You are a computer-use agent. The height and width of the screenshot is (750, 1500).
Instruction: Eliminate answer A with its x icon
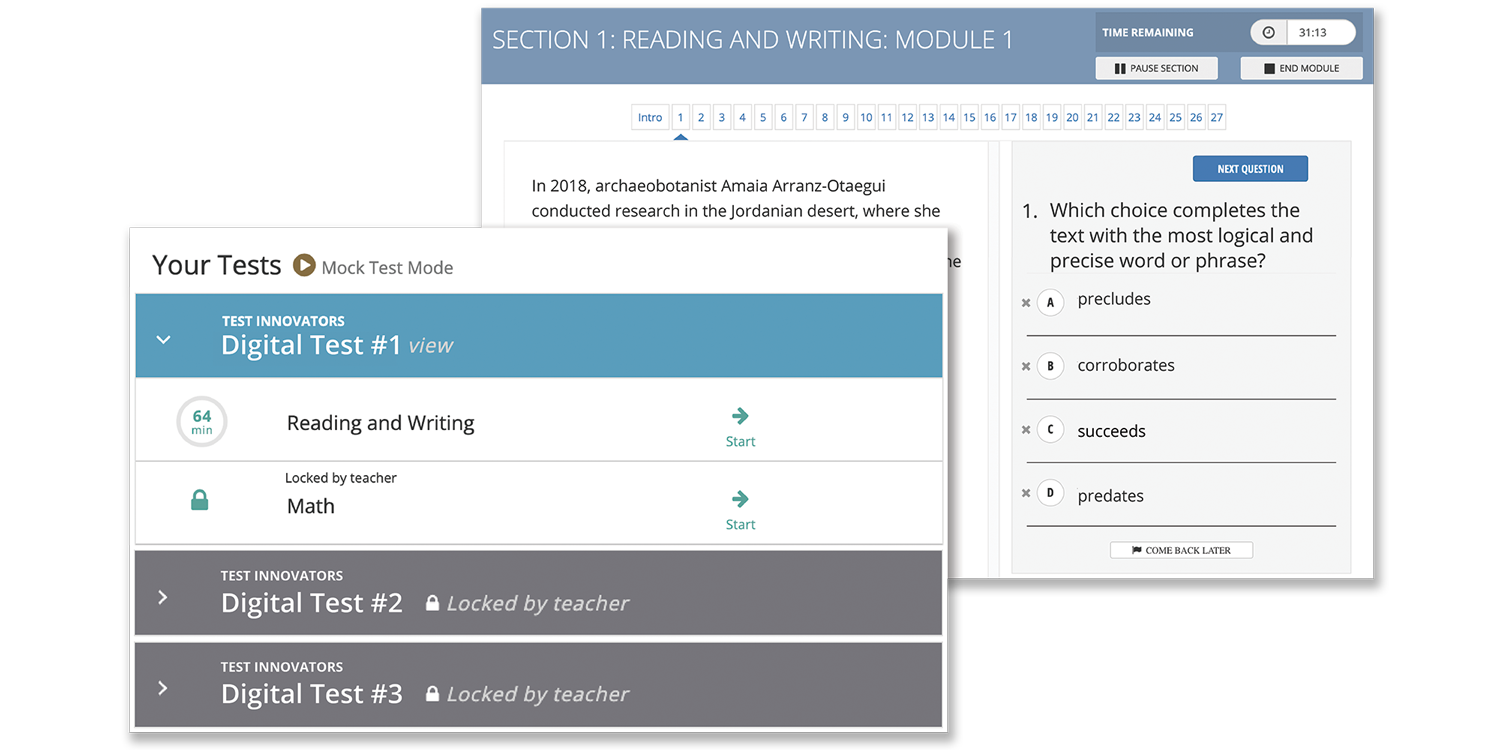point(1026,303)
